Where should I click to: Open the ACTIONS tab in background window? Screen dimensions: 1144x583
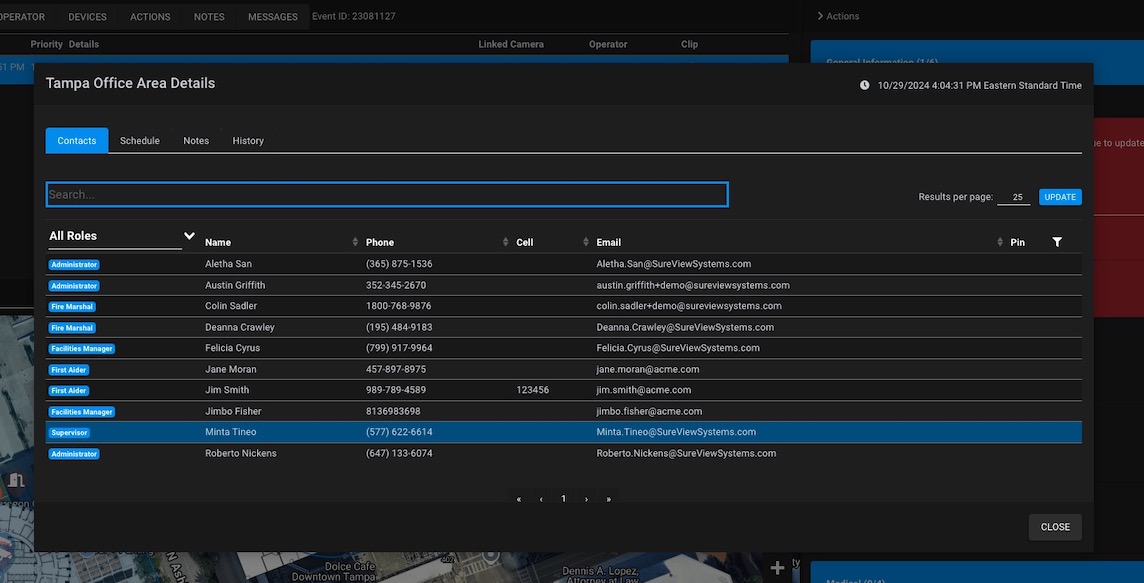tap(150, 17)
